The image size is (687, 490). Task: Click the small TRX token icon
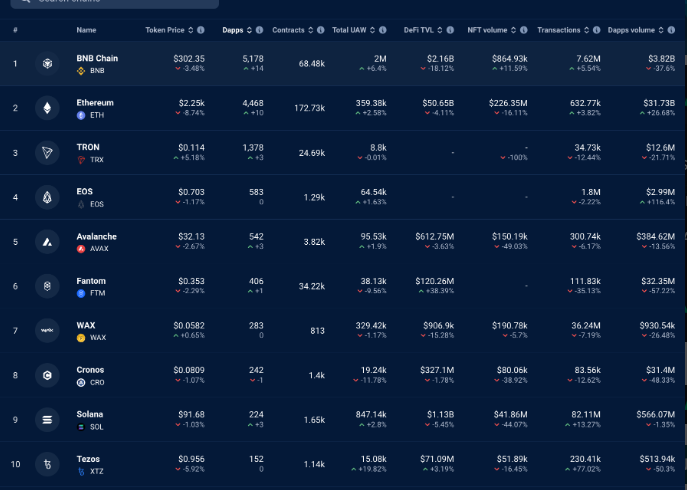coord(81,160)
